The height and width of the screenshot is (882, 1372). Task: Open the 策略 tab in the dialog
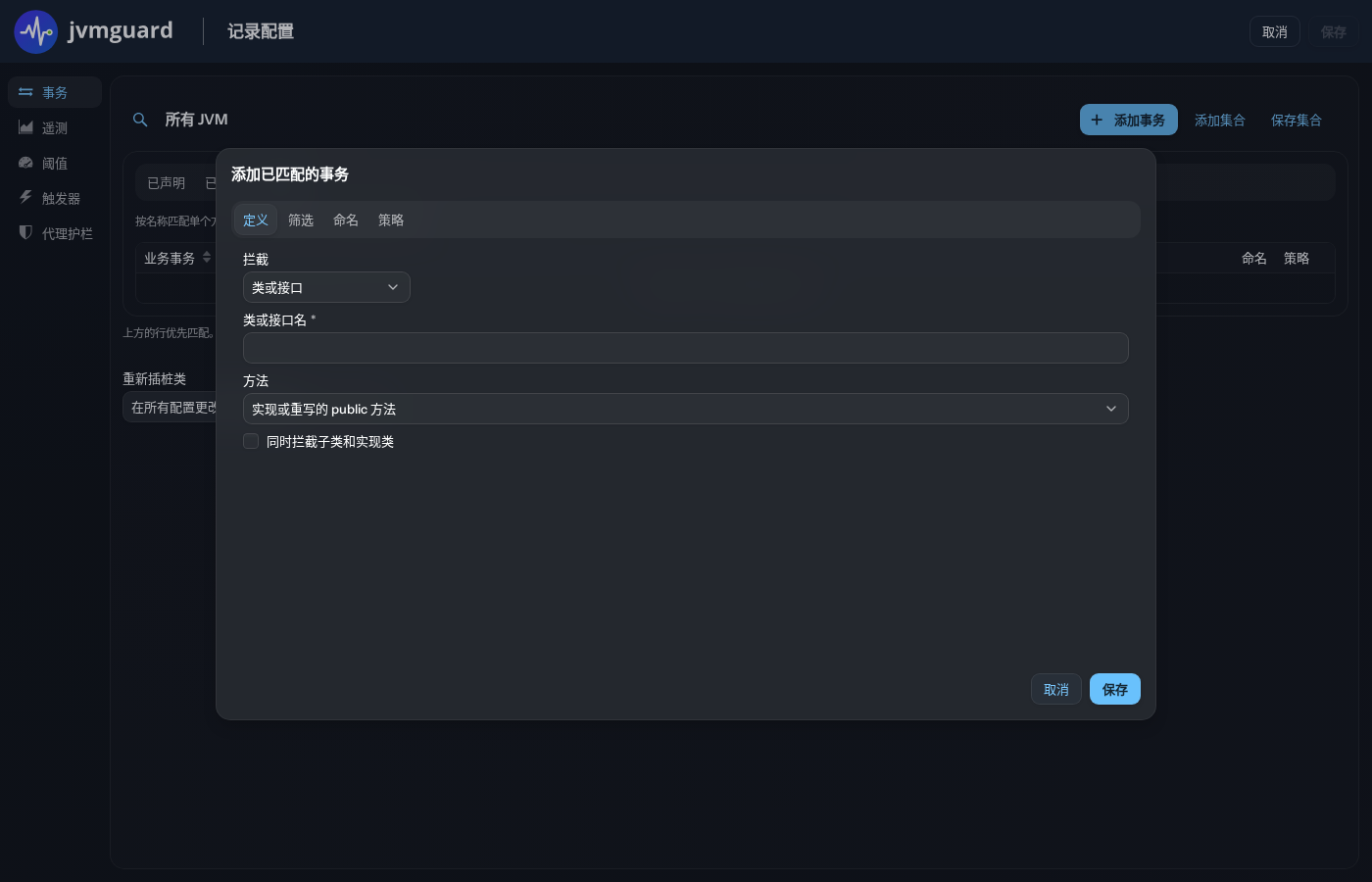pos(391,220)
